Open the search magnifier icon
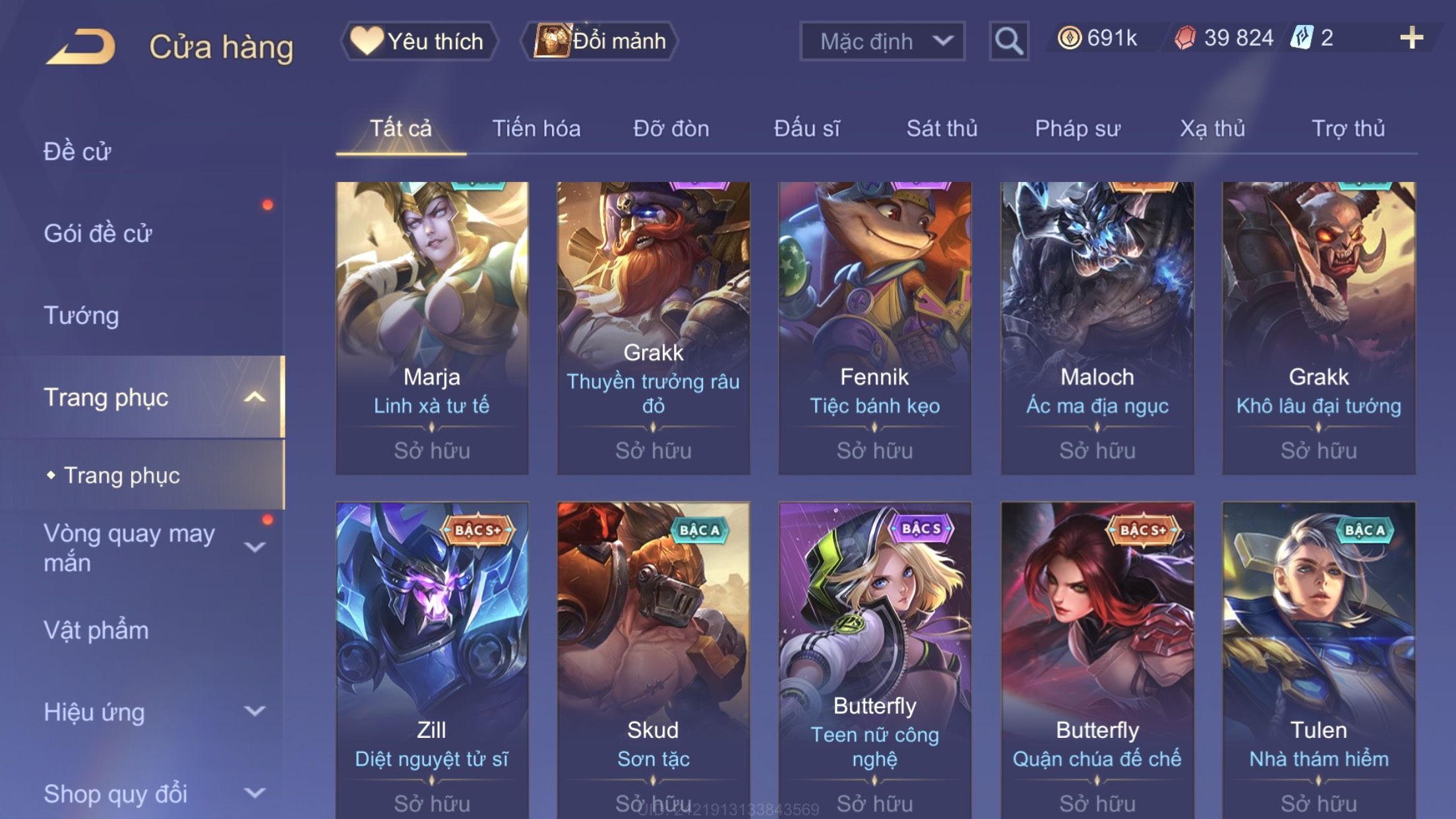Image resolution: width=1456 pixels, height=819 pixels. point(1009,41)
